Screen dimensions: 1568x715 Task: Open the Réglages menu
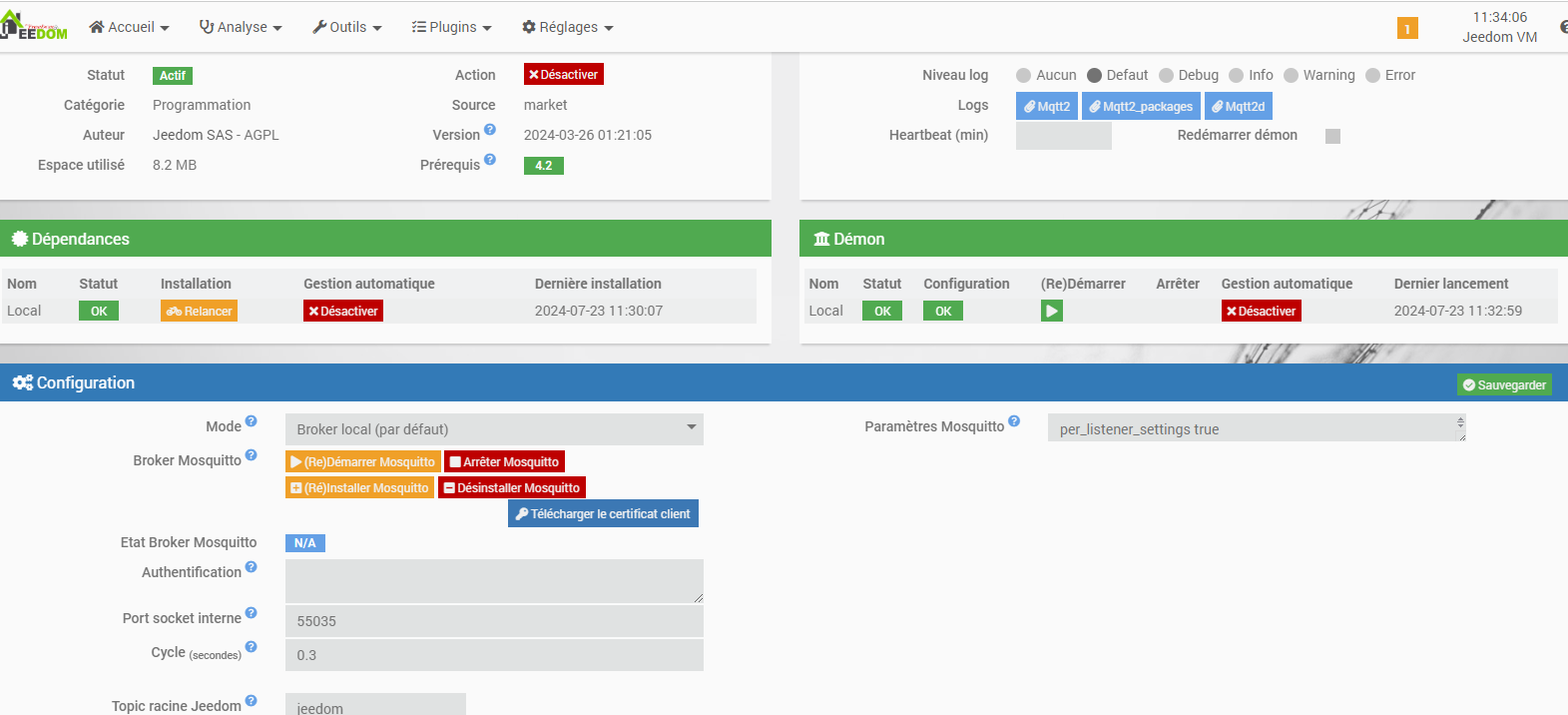click(568, 27)
